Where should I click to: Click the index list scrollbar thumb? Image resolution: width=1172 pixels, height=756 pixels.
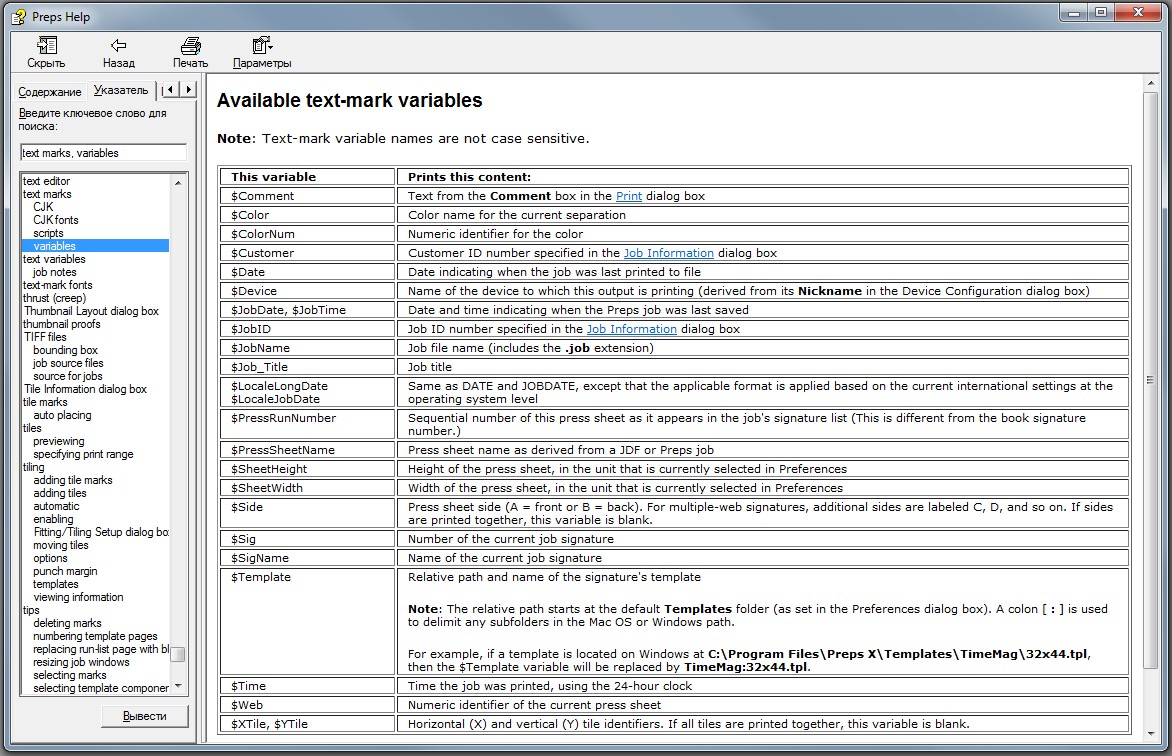click(x=178, y=654)
